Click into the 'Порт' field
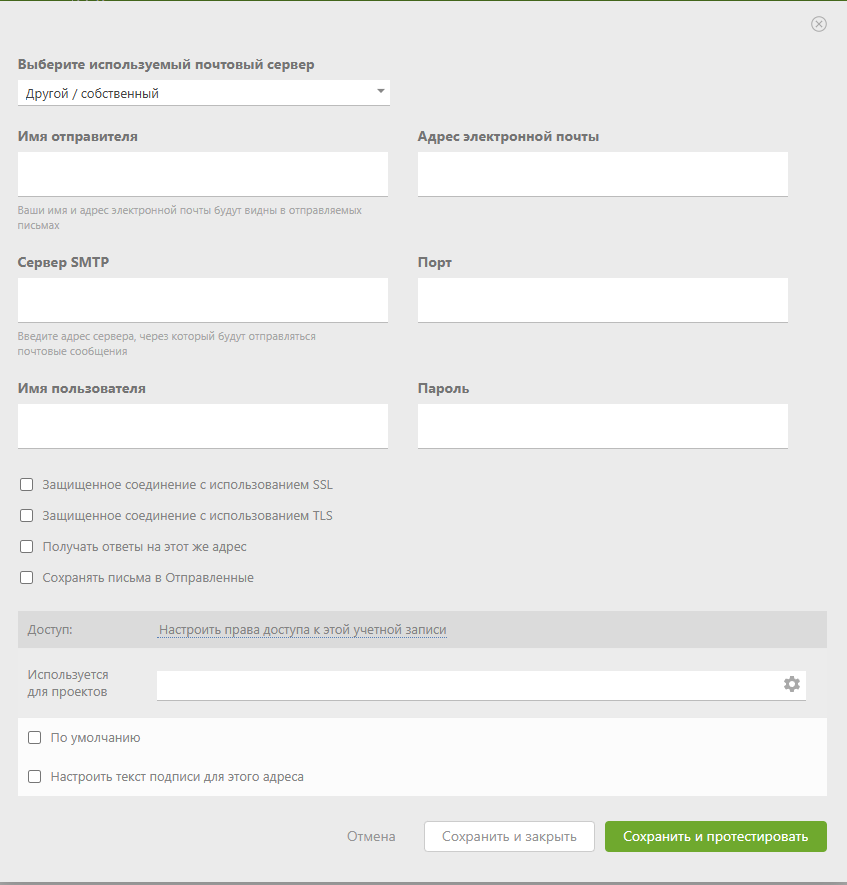Screen dimensions: 847x885 pyautogui.click(x=603, y=300)
